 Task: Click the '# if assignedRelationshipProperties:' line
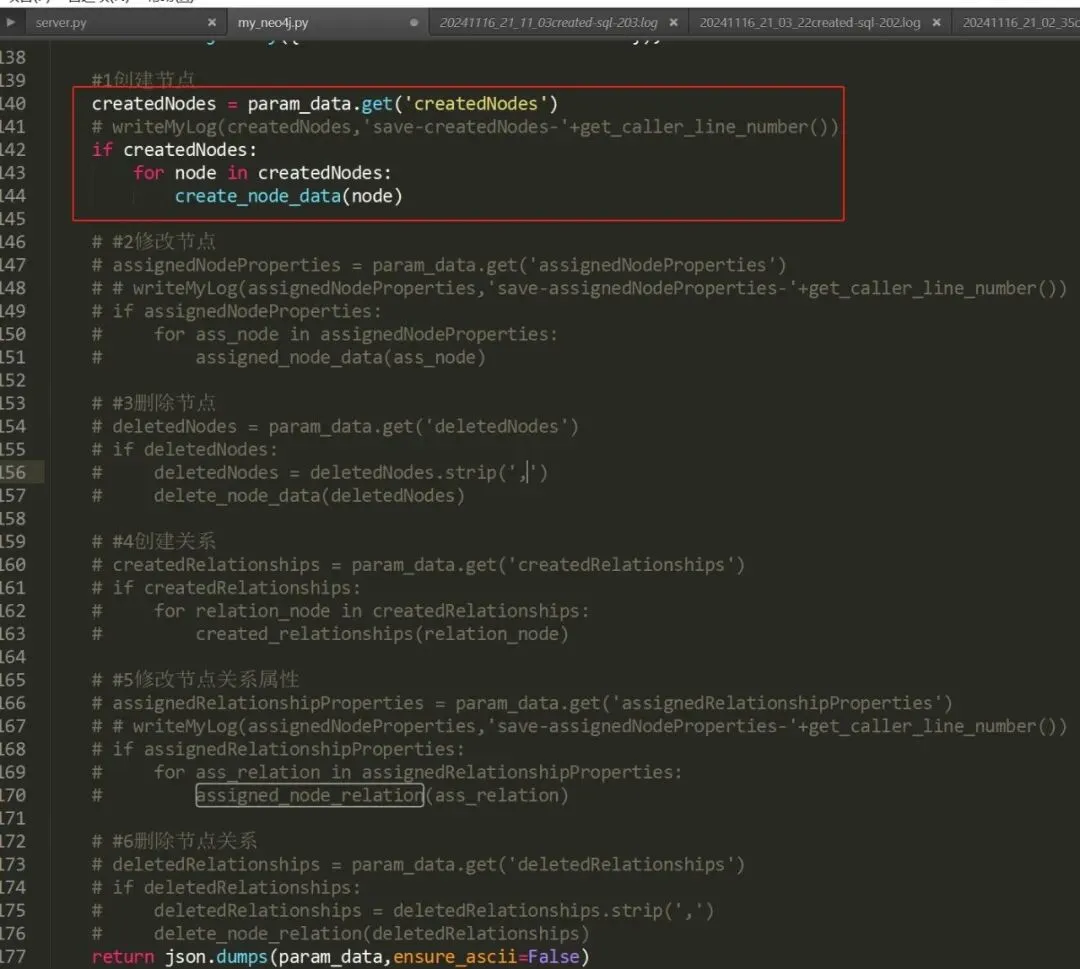pos(278,749)
